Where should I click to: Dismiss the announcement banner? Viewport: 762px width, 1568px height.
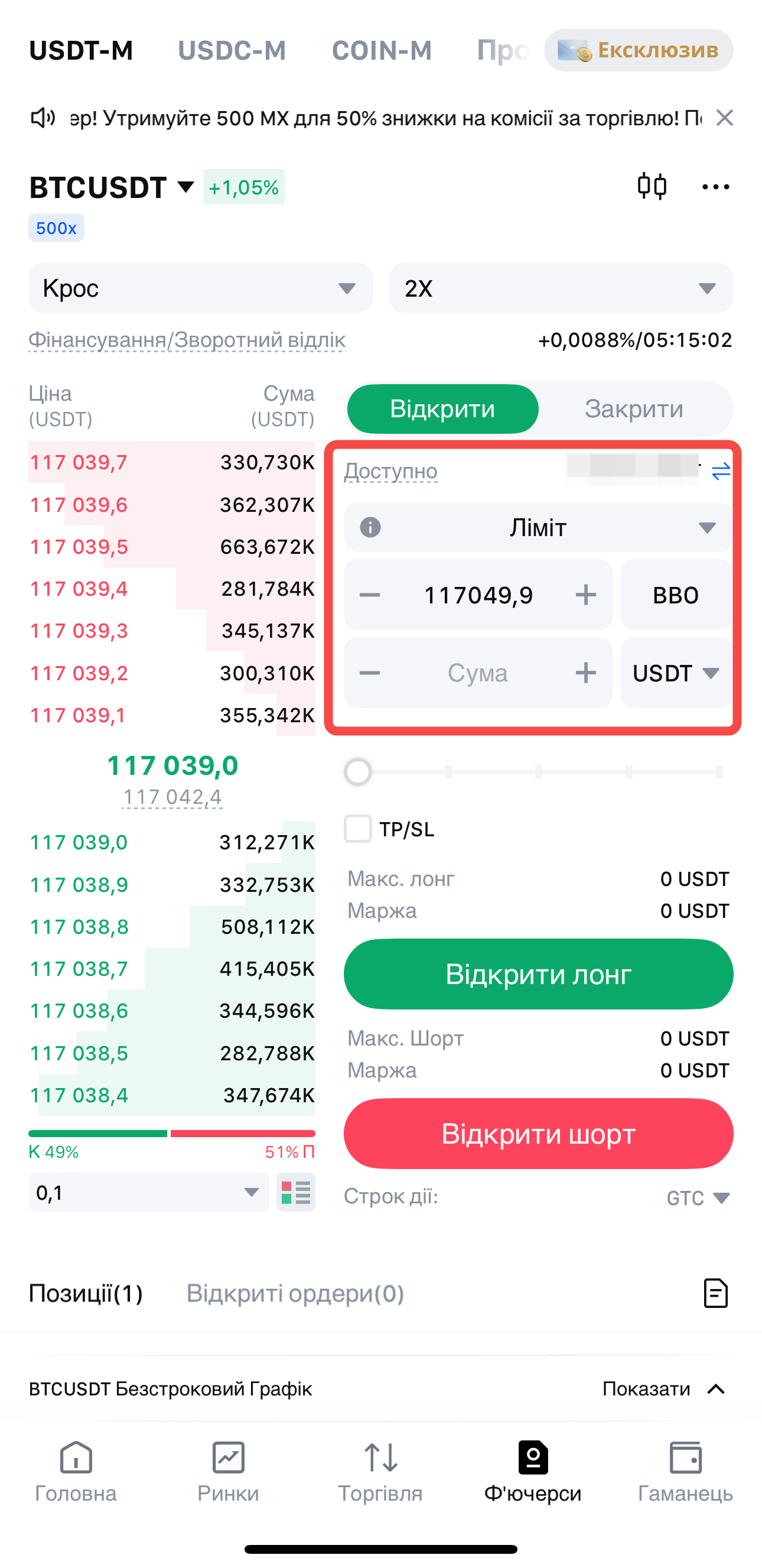click(x=724, y=118)
